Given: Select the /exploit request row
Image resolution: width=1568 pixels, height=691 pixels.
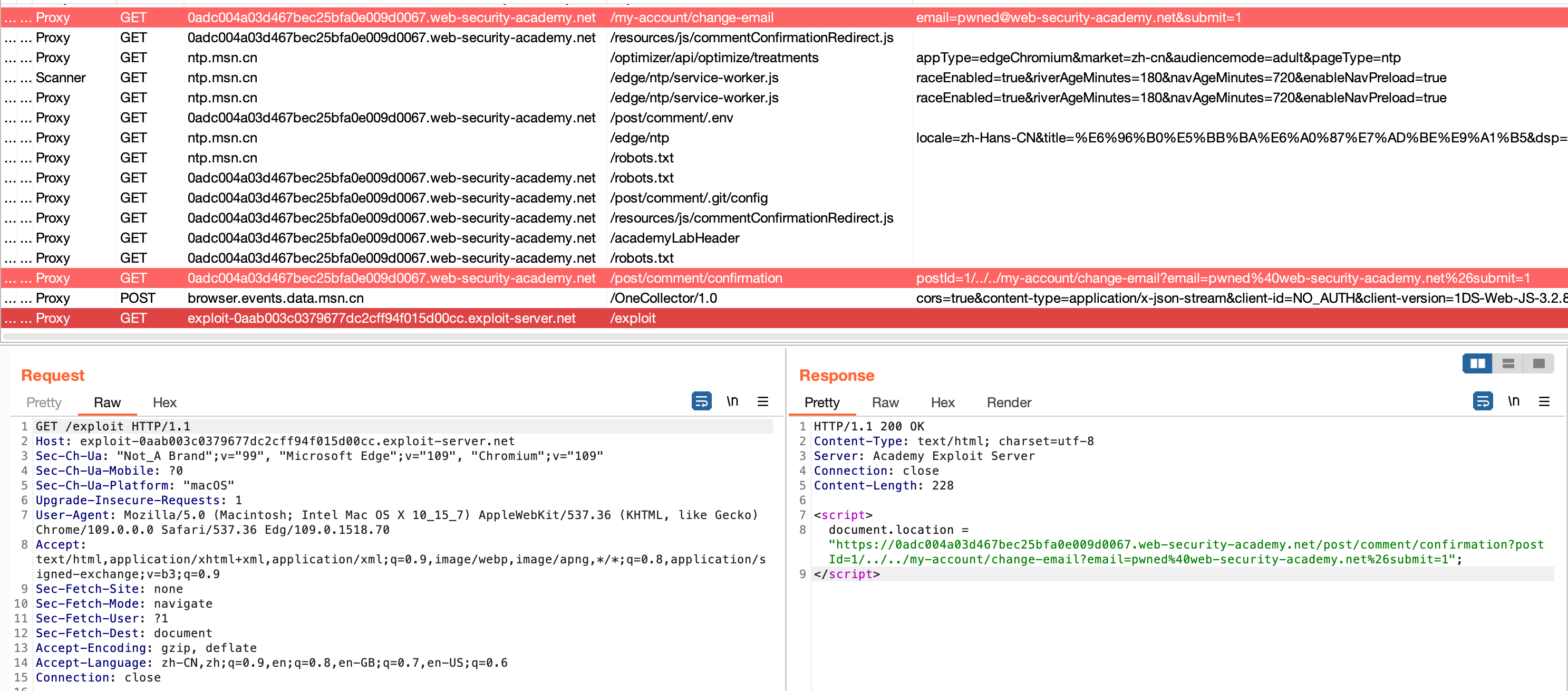Looking at the screenshot, I should point(633,318).
